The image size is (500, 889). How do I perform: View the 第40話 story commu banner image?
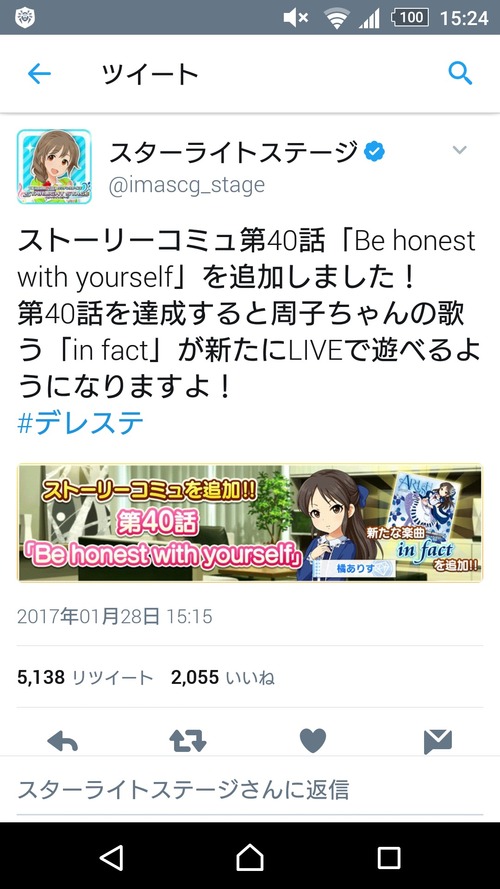(250, 523)
